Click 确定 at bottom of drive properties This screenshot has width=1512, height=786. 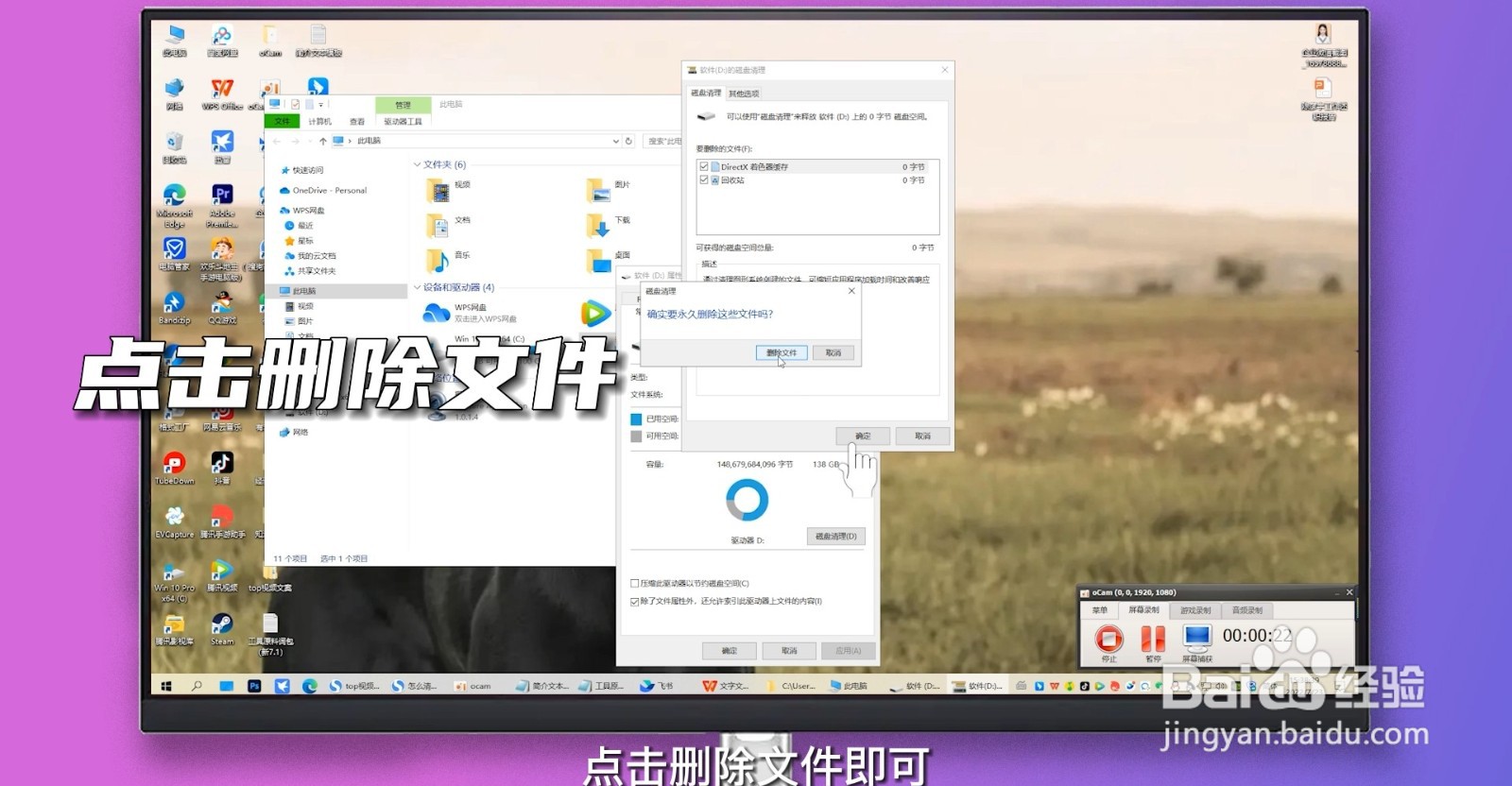point(729,650)
